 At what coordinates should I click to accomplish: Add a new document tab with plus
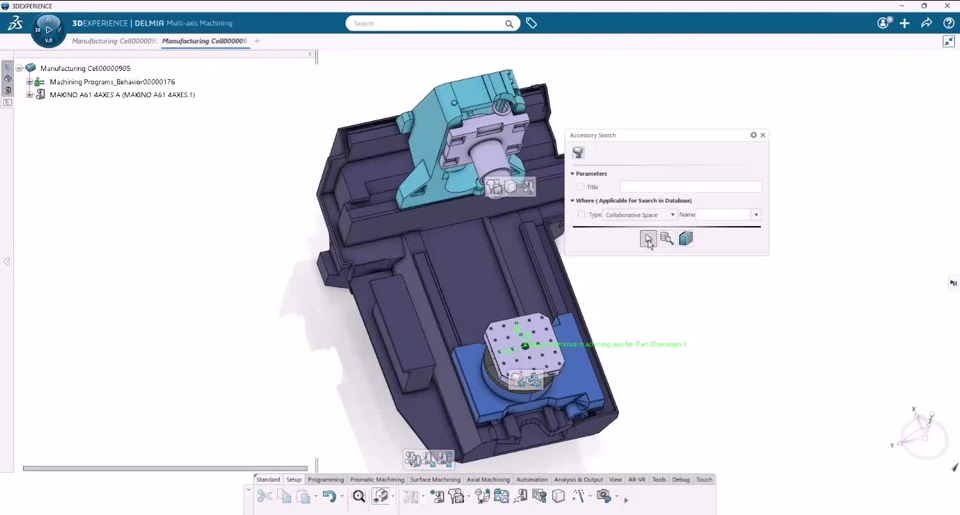pos(257,41)
